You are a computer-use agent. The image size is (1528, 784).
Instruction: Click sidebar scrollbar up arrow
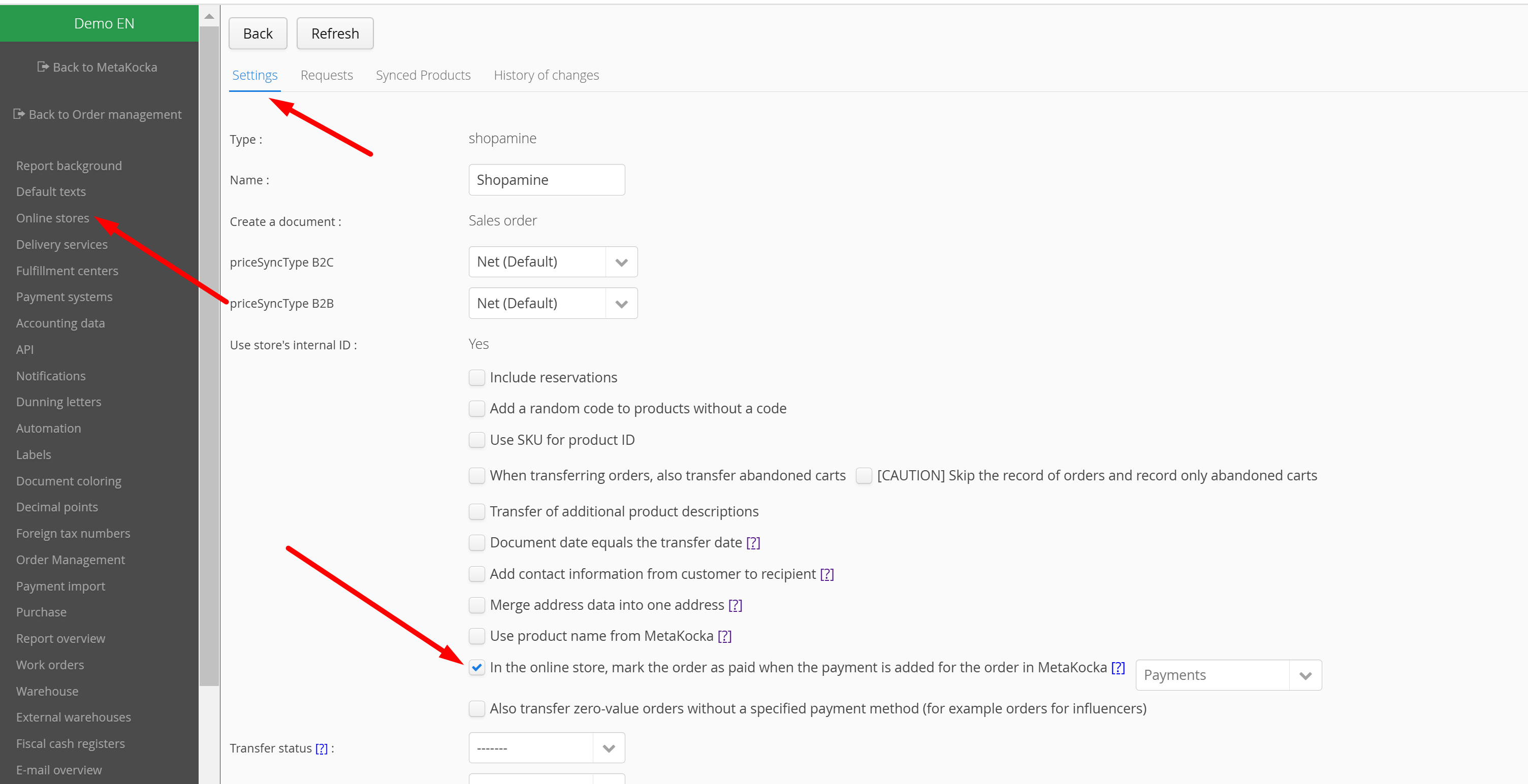click(x=209, y=17)
